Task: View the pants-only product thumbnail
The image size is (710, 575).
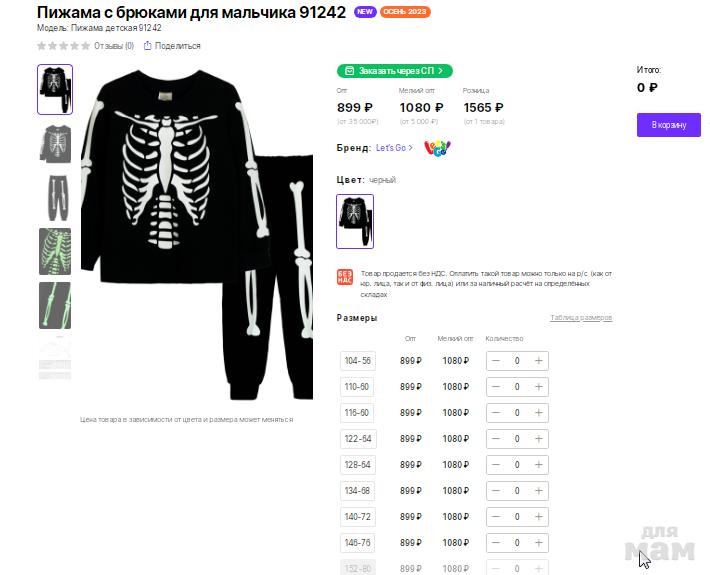Action: tap(55, 197)
